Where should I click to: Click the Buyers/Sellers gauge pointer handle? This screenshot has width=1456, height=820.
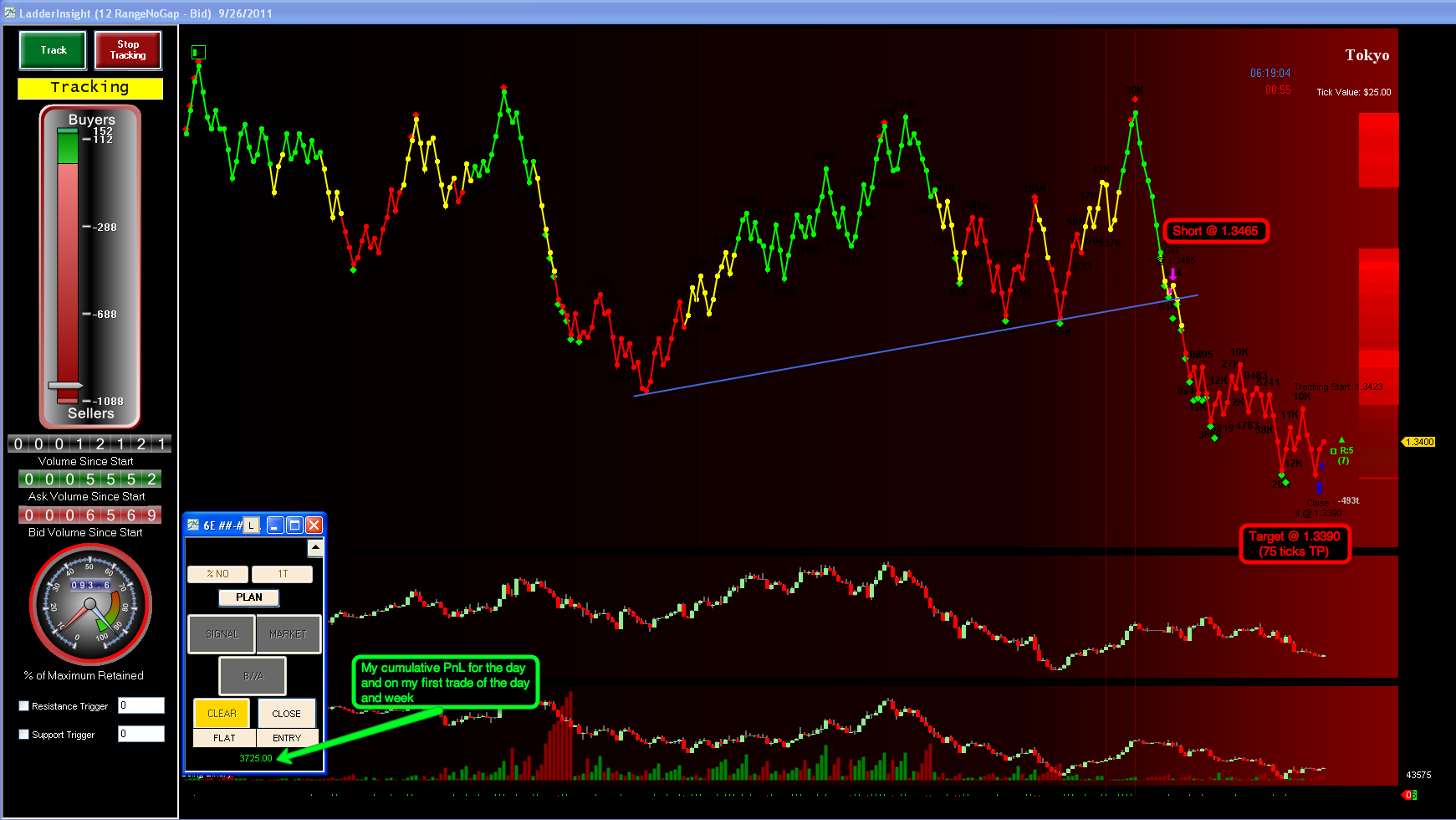65,386
